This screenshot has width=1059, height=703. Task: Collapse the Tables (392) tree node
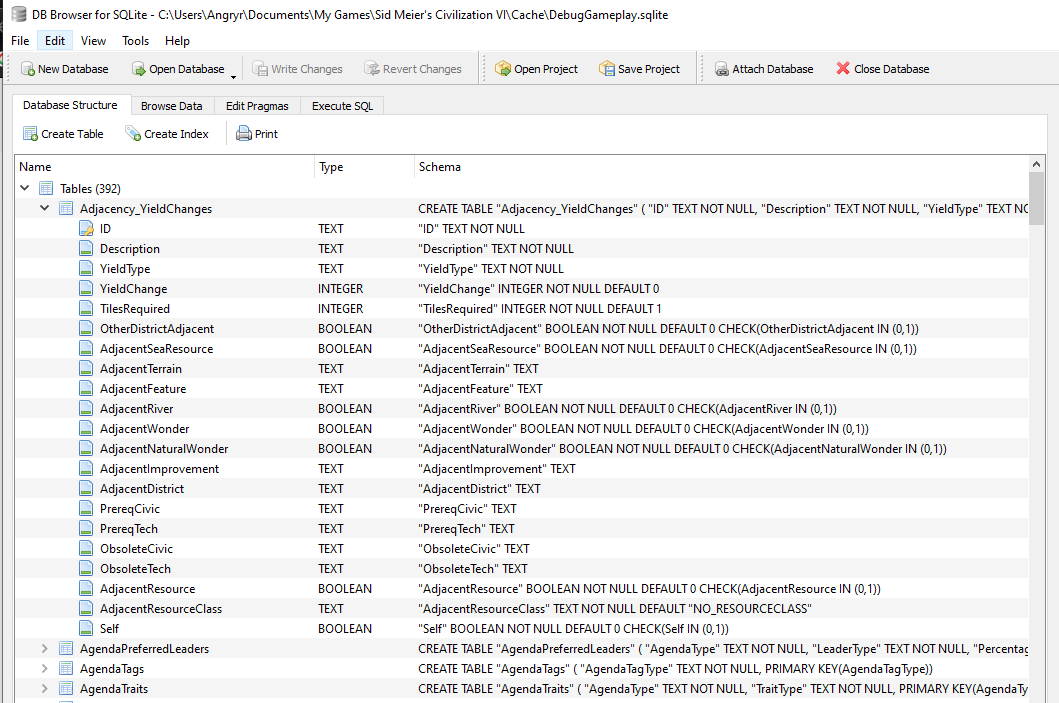(x=24, y=188)
